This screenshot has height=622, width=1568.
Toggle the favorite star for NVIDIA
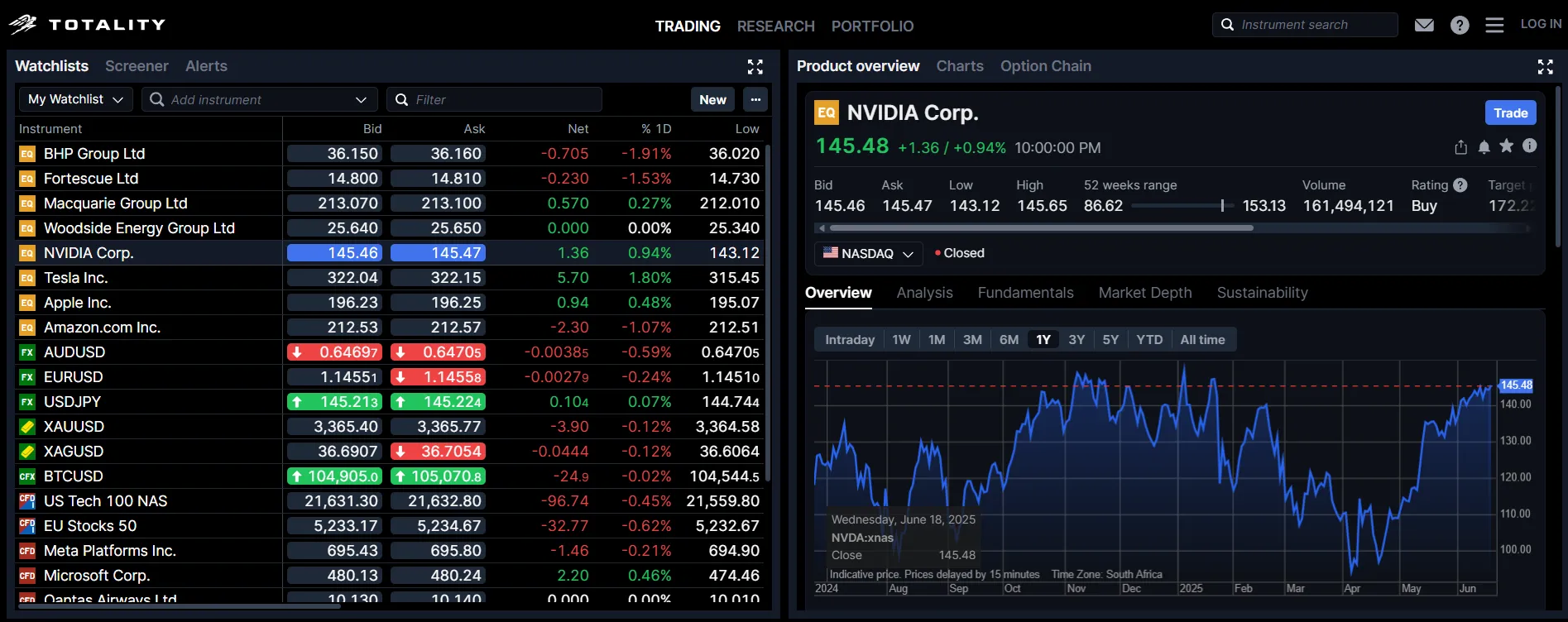(x=1507, y=146)
